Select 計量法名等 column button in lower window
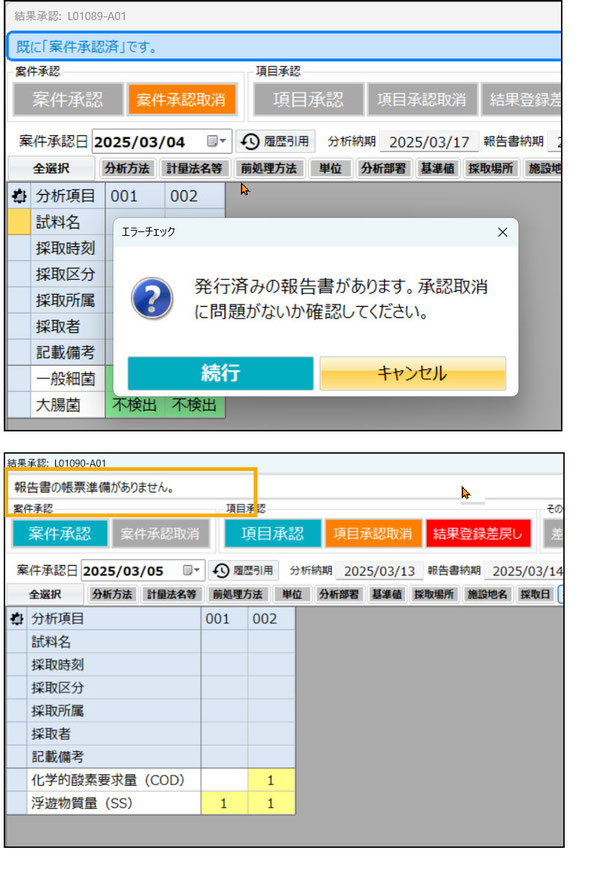The height and width of the screenshot is (871, 599). [172, 594]
